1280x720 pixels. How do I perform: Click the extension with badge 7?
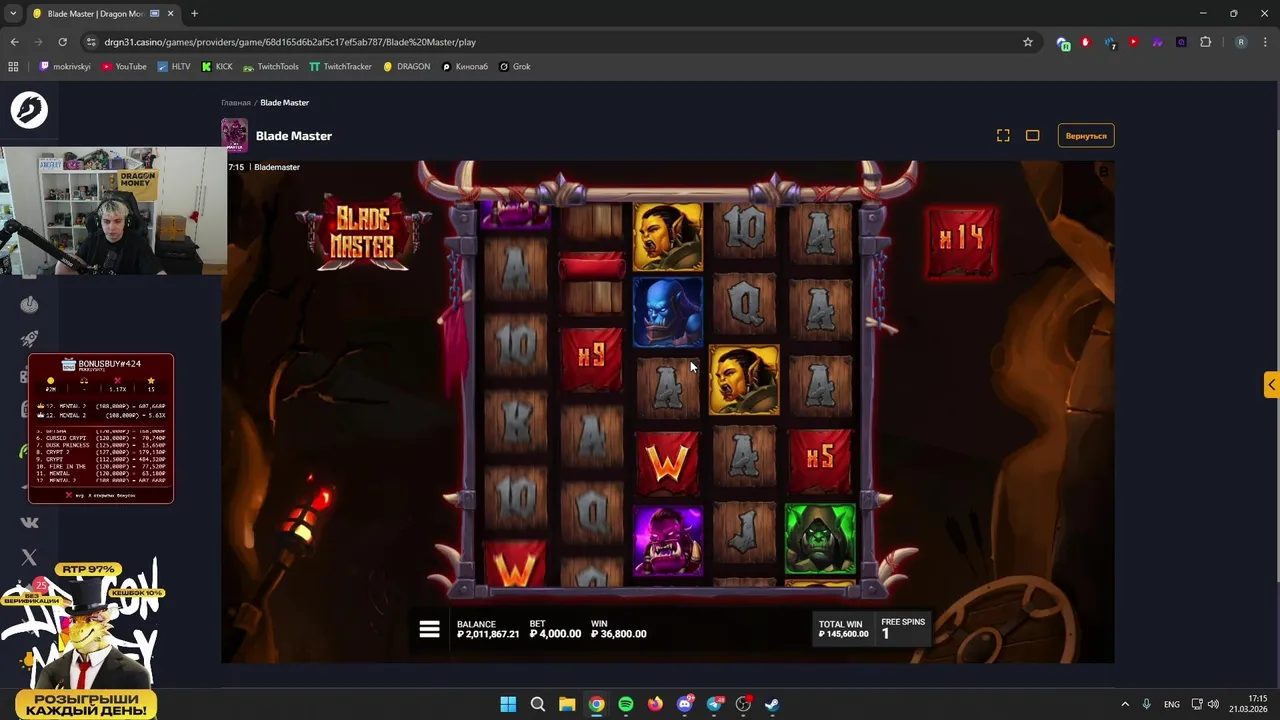click(1110, 43)
